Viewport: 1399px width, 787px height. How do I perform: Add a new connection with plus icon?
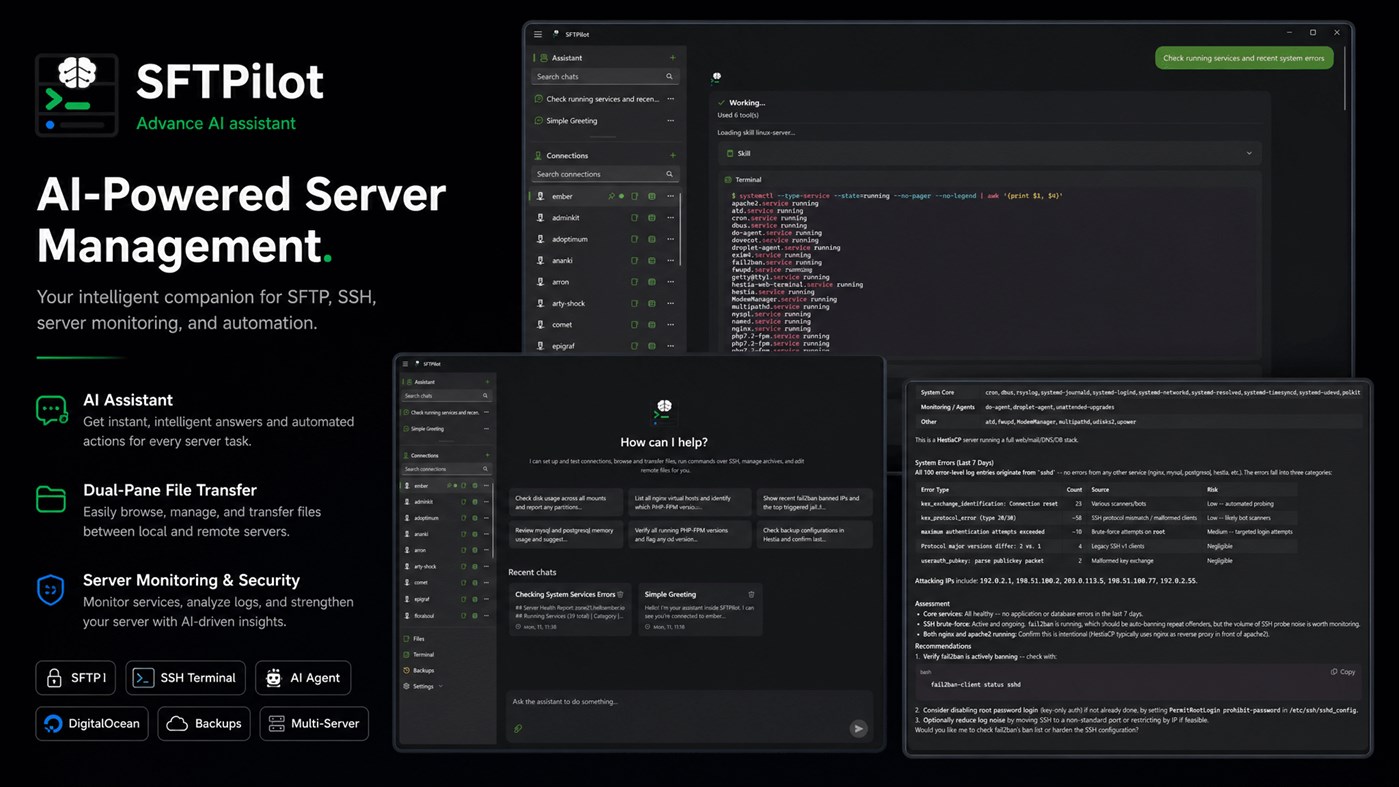(x=672, y=156)
